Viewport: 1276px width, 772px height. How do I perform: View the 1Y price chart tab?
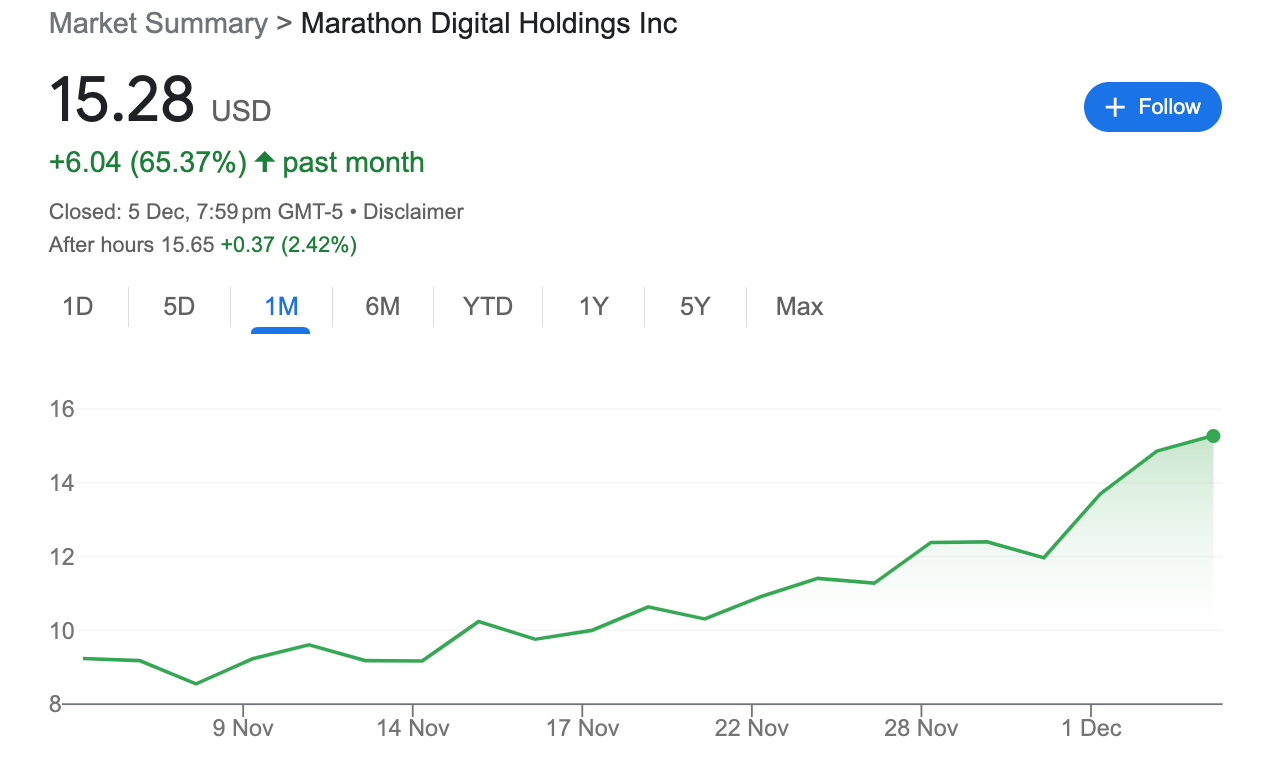(x=594, y=306)
